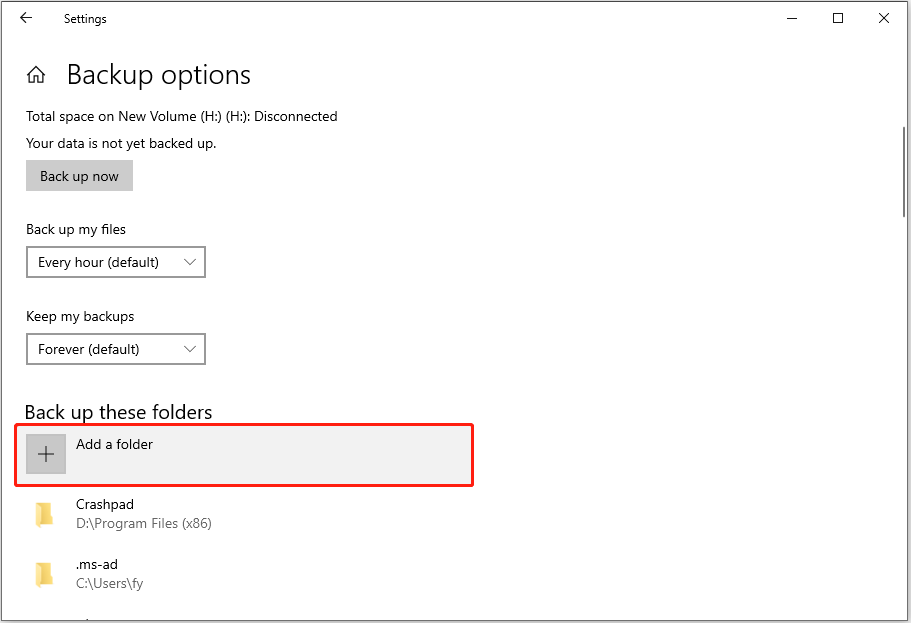
Task: Click the D:\Program Files (x86) path label
Action: 144,523
